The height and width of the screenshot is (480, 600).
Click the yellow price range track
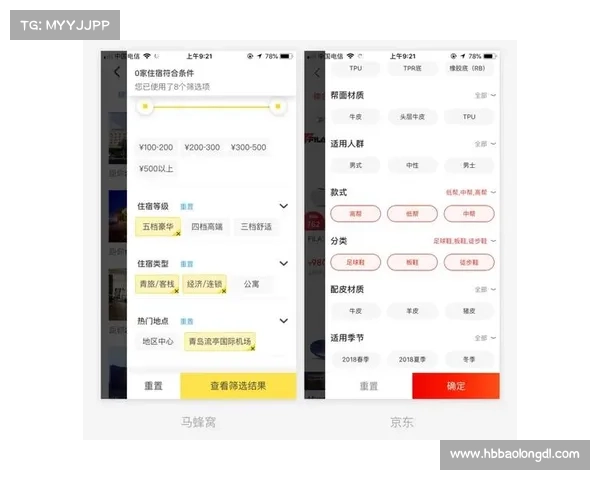(x=211, y=107)
